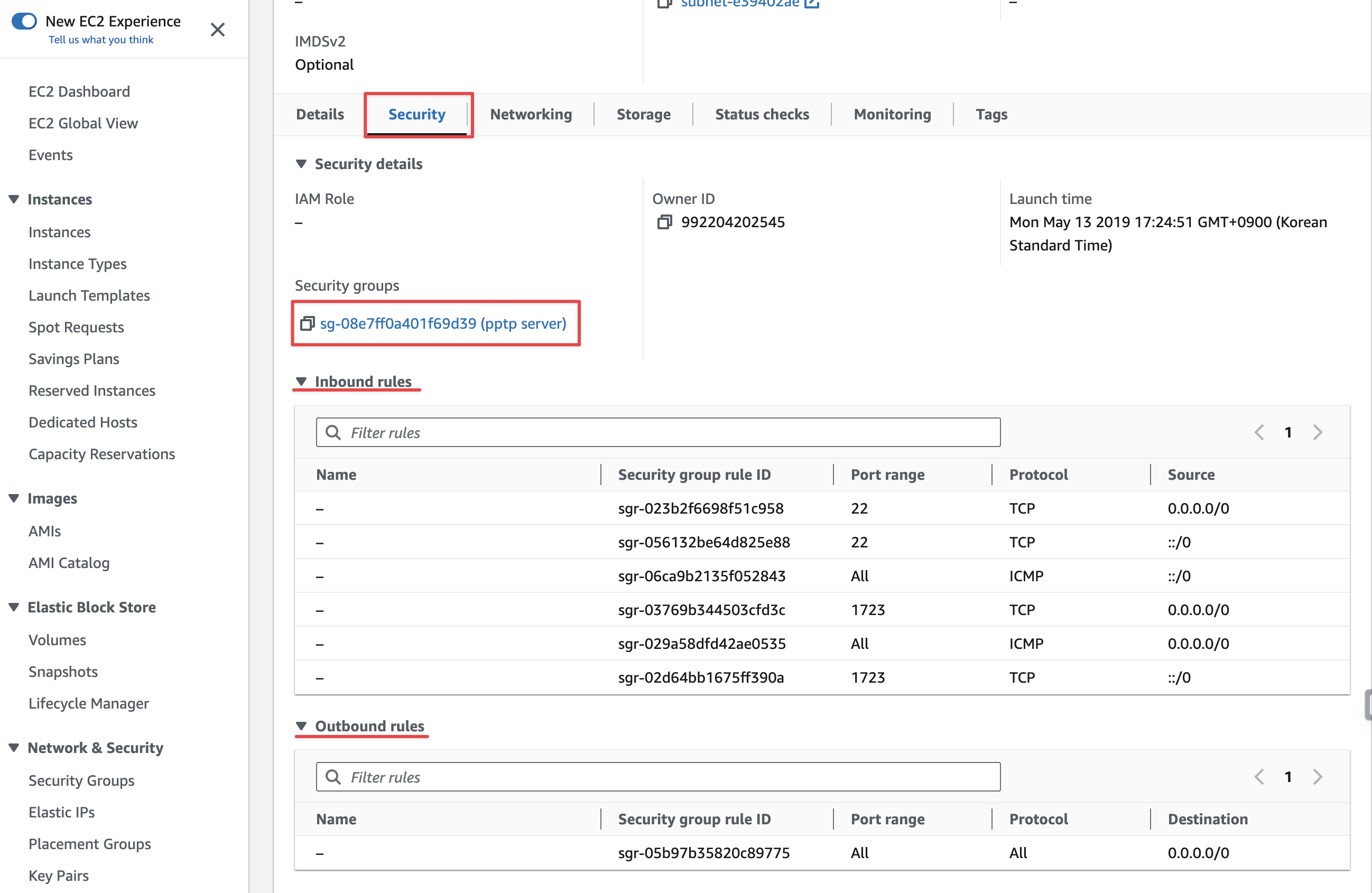1372x893 pixels.
Task: Open Events in the sidebar
Action: pos(51,154)
